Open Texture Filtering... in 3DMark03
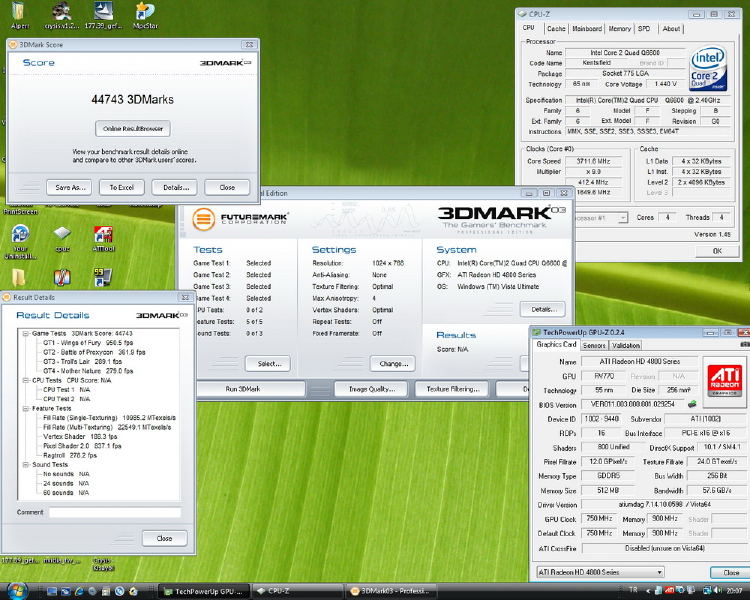 pyautogui.click(x=452, y=389)
